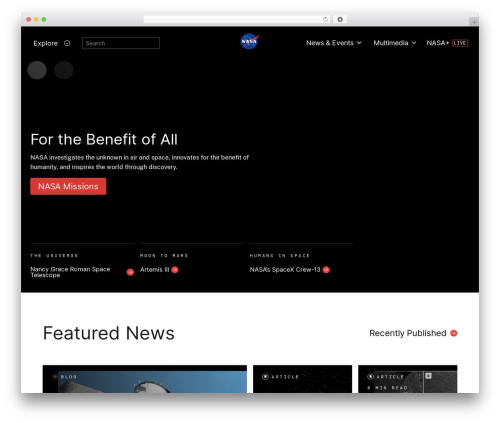Click the LIVE badge next to NASA+
Image resolution: width=500 pixels, height=423 pixels.
[460, 43]
